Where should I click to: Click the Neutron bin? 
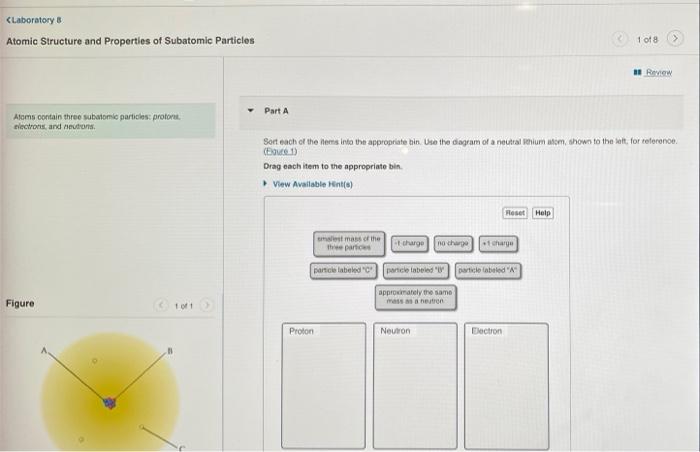pyautogui.click(x=415, y=385)
